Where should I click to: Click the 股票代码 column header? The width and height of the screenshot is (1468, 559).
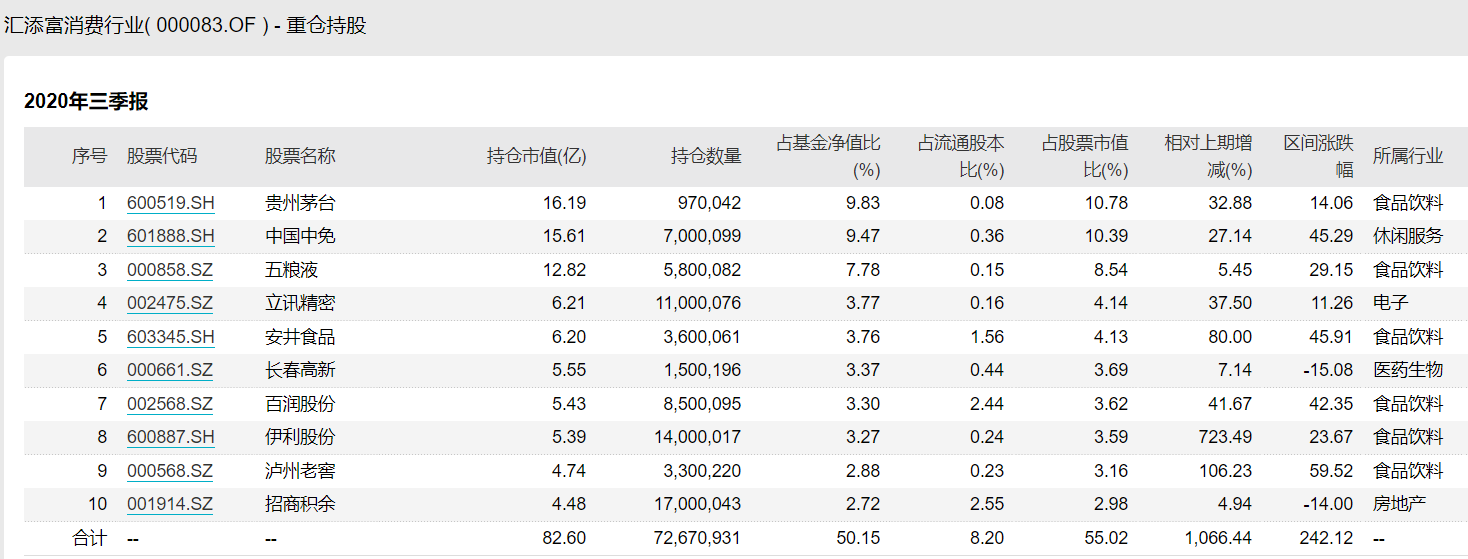pos(162,156)
